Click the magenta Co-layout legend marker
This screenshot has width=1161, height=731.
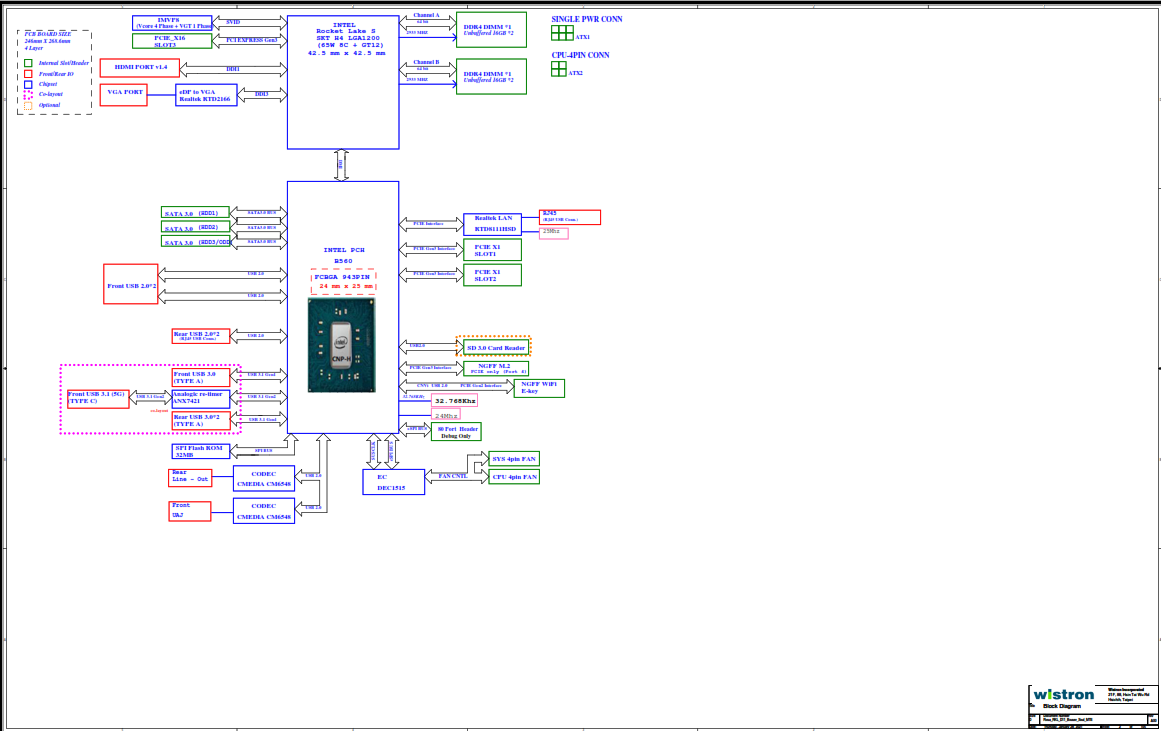point(28,95)
